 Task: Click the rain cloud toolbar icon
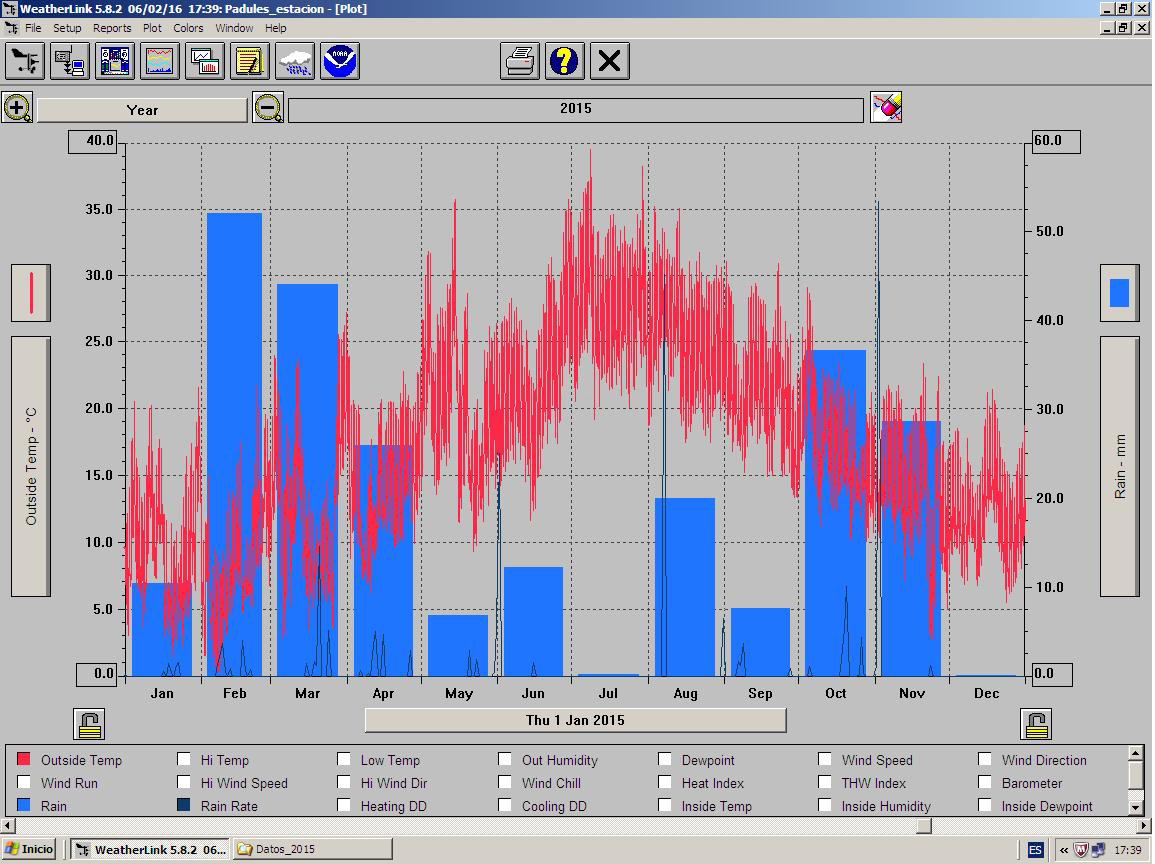pos(295,60)
